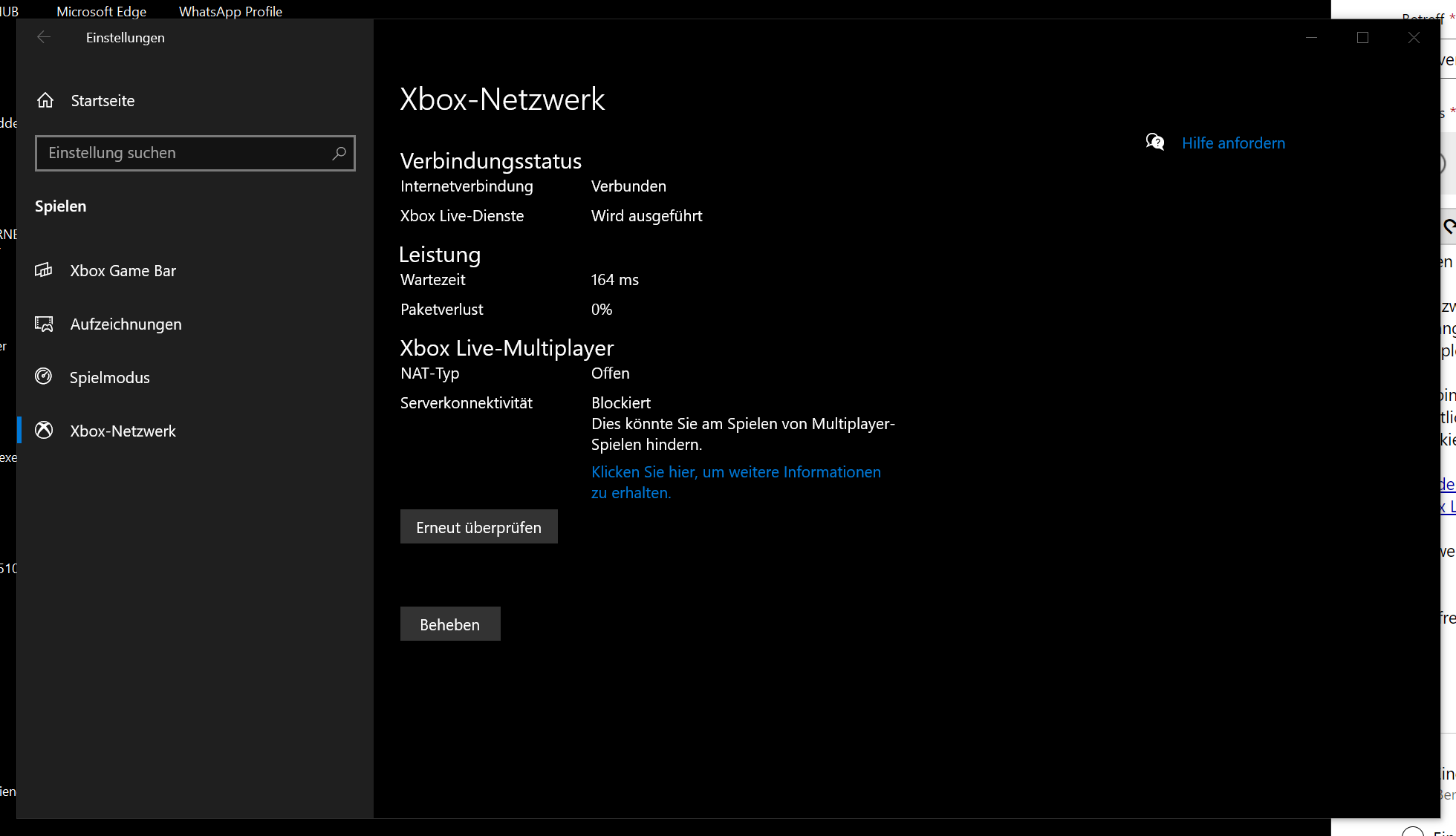The width and height of the screenshot is (1456, 836).
Task: Click the Serverkonnektivität label
Action: pos(467,403)
